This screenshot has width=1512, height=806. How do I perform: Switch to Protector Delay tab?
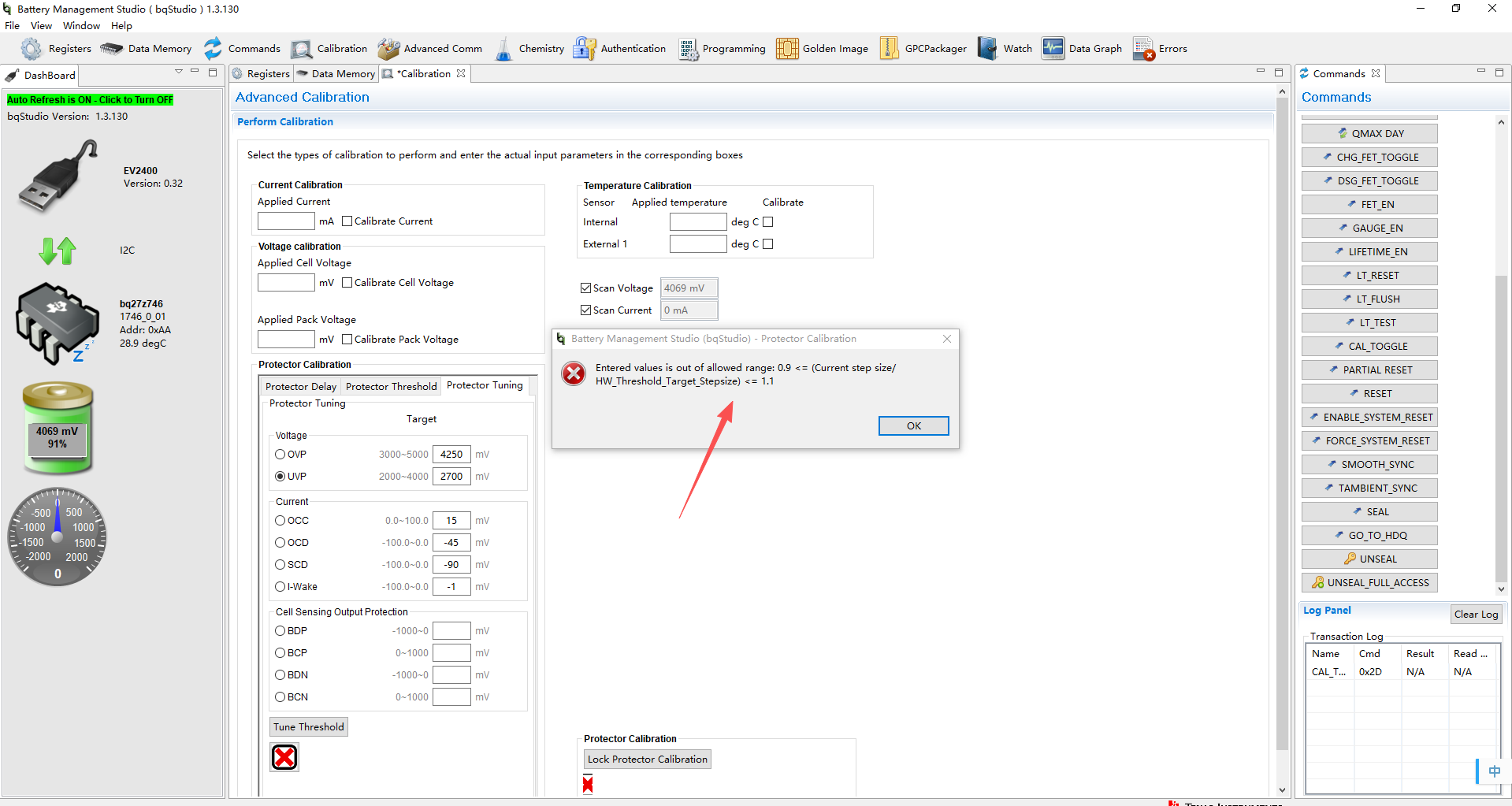(x=301, y=387)
